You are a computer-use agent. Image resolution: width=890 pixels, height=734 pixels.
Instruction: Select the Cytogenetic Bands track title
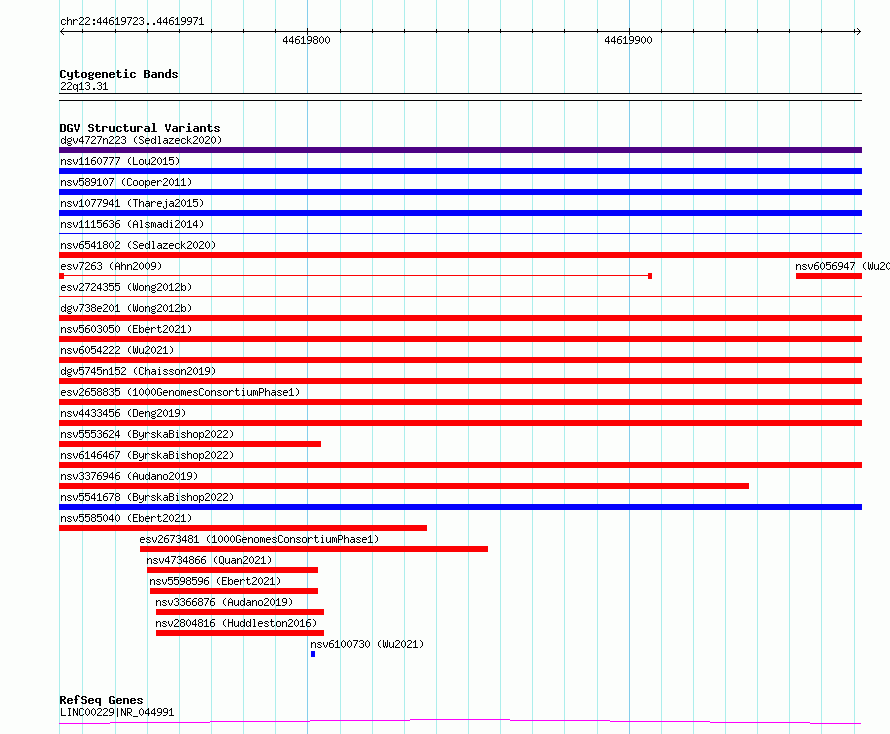click(119, 74)
